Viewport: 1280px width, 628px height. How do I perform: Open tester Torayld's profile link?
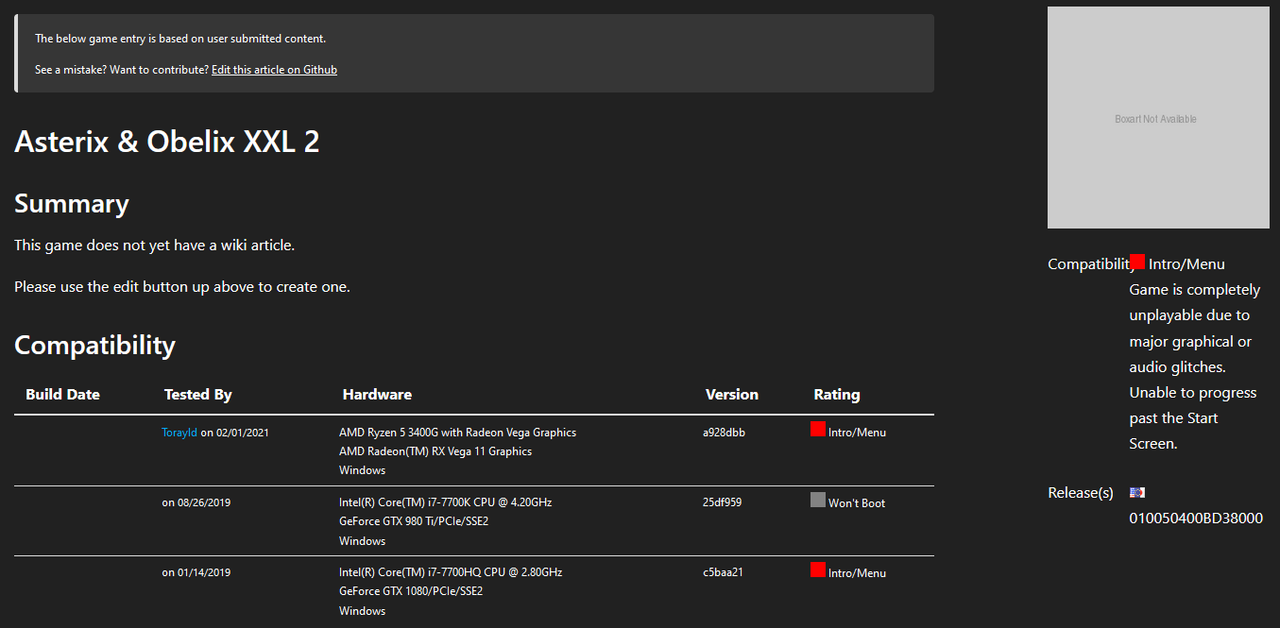(180, 433)
